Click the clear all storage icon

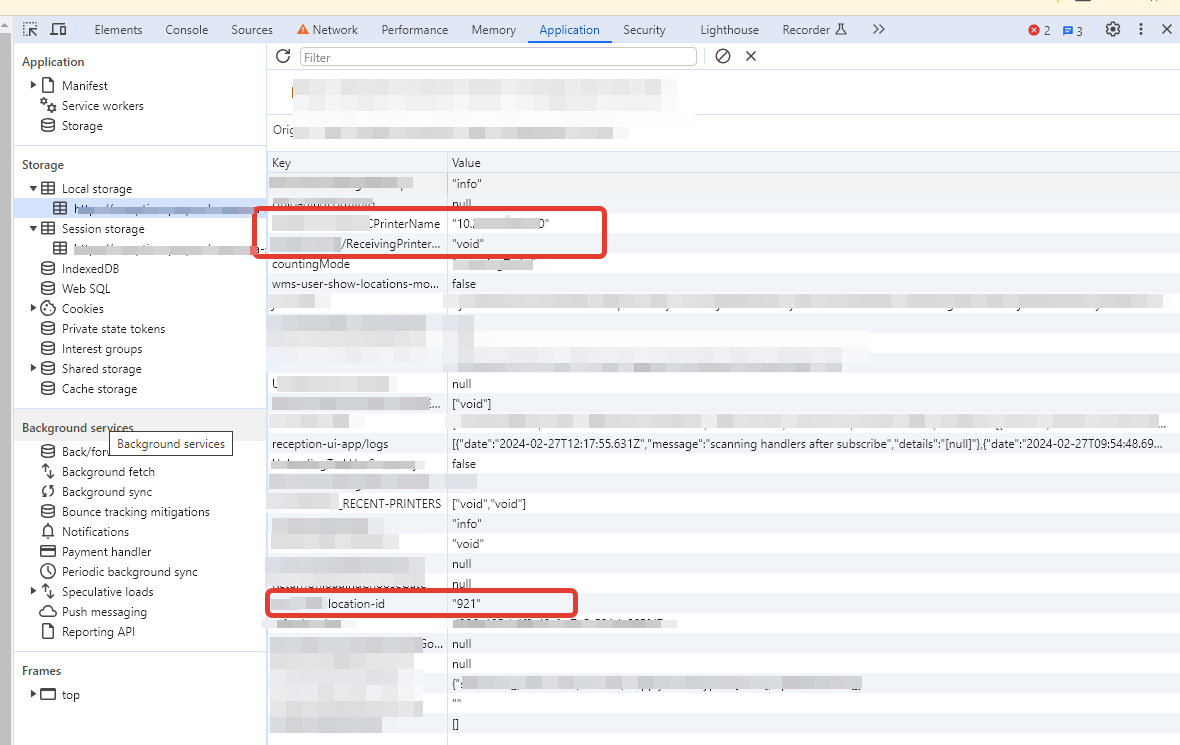(723, 56)
